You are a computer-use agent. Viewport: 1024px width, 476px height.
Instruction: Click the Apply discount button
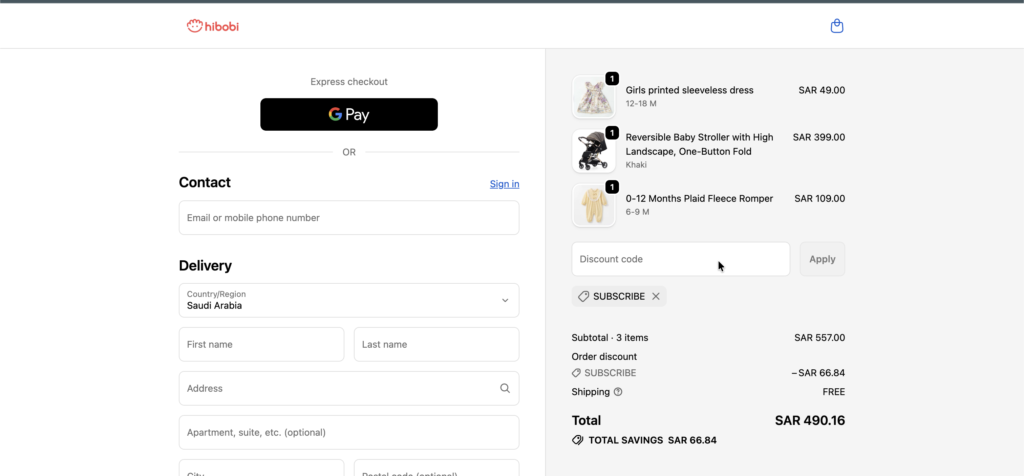tap(822, 259)
